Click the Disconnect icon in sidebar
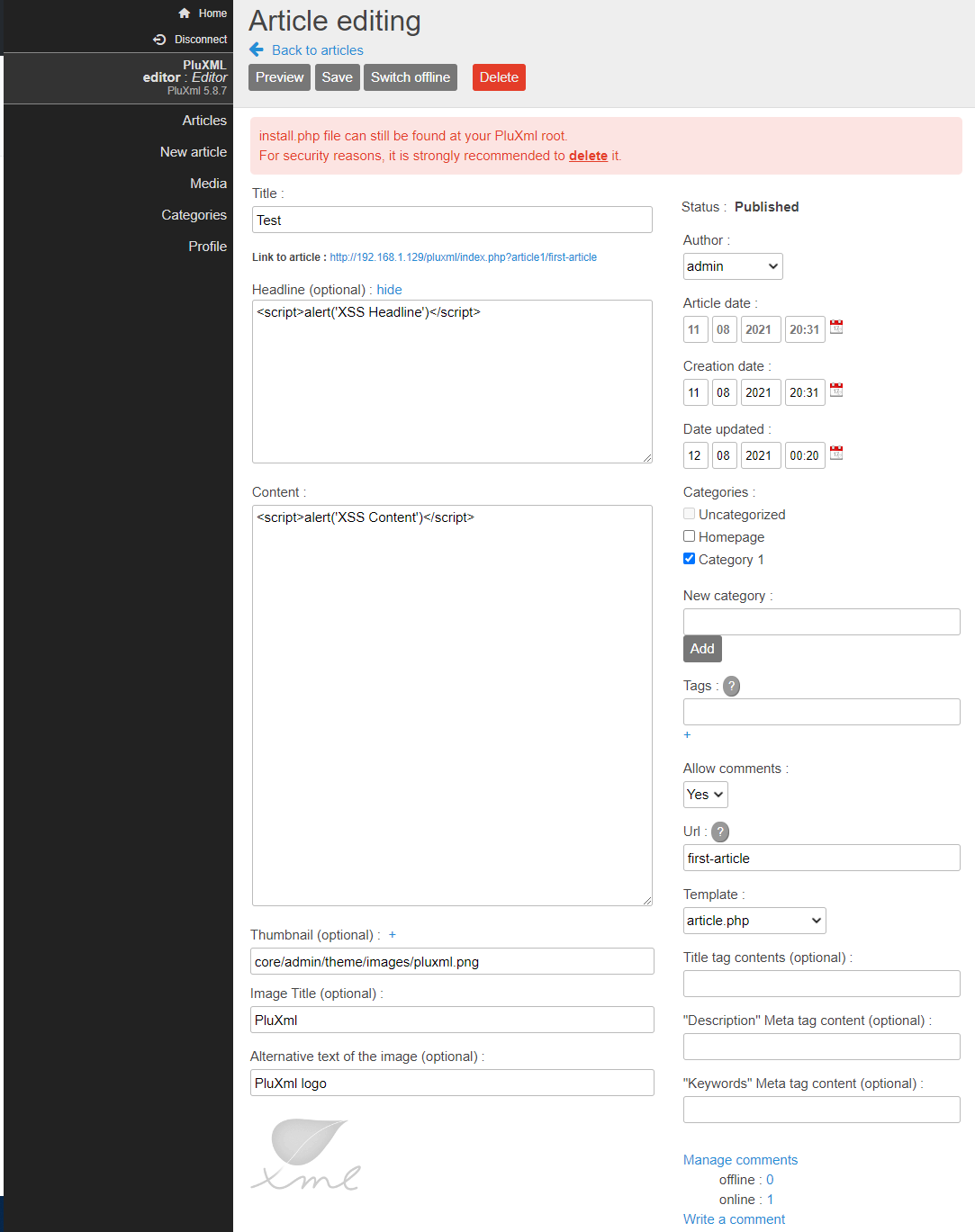 [159, 40]
